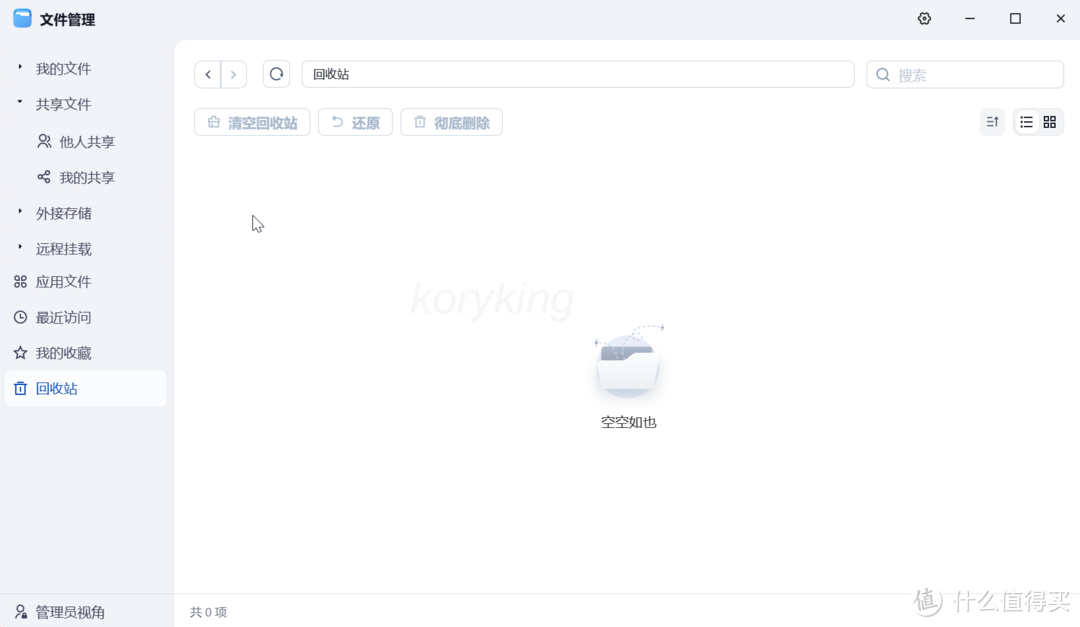Image resolution: width=1080 pixels, height=627 pixels.
Task: Open 最近访问 in the sidebar
Action: (63, 317)
